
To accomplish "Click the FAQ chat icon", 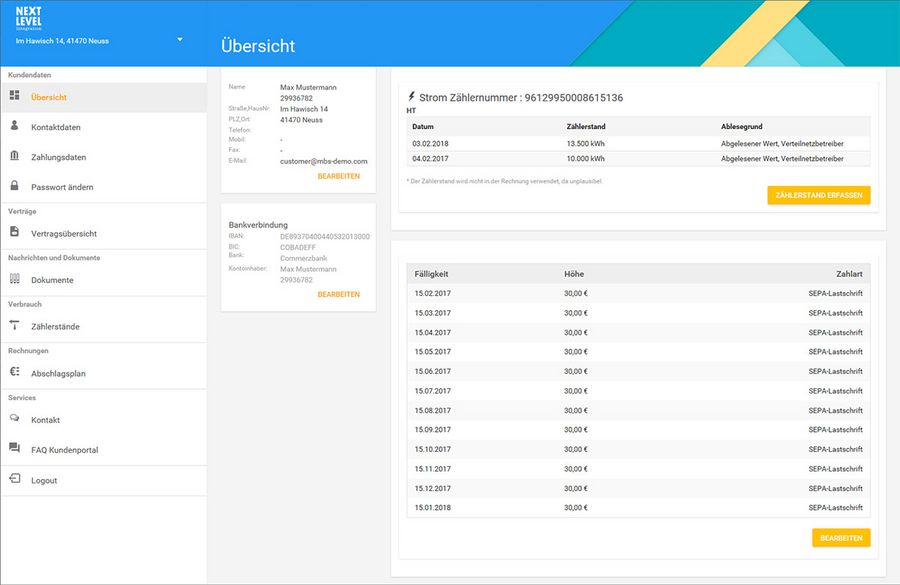I will coord(15,448).
